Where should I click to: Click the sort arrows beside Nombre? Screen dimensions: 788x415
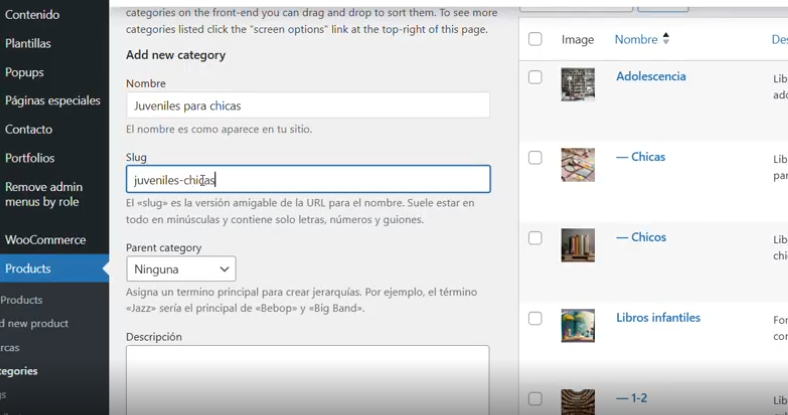coord(666,39)
